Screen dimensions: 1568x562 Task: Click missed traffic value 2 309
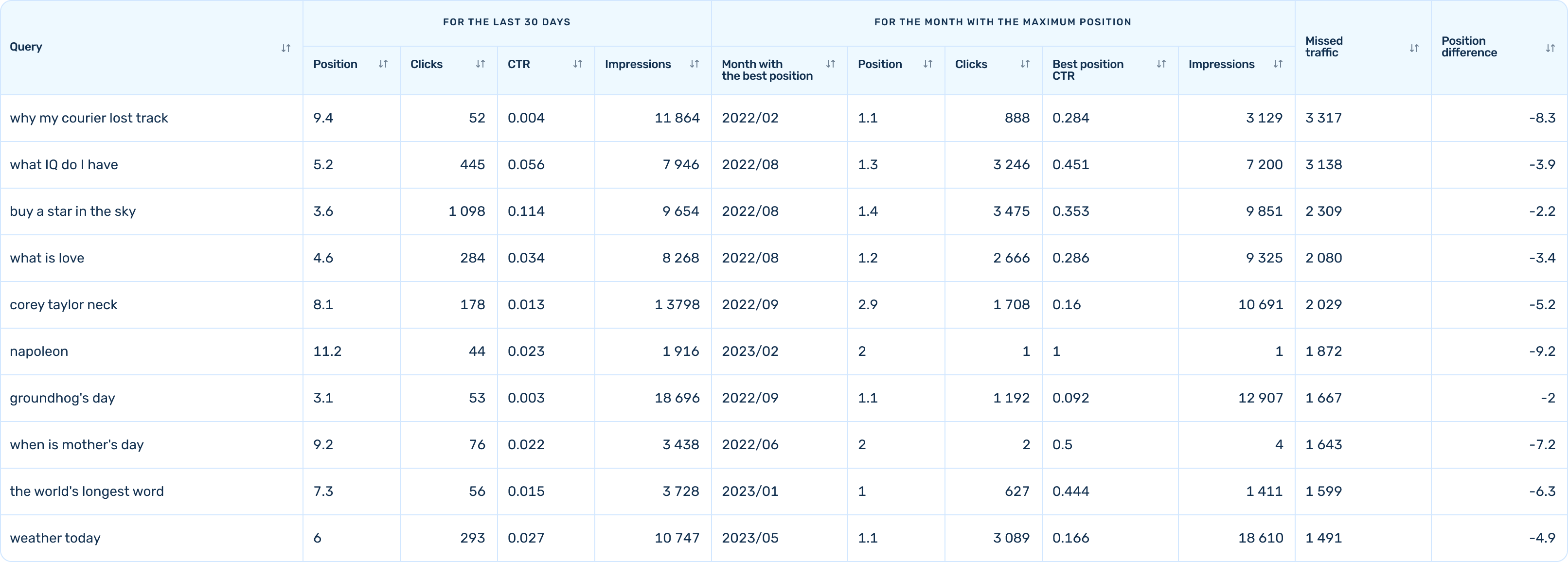click(x=1323, y=211)
